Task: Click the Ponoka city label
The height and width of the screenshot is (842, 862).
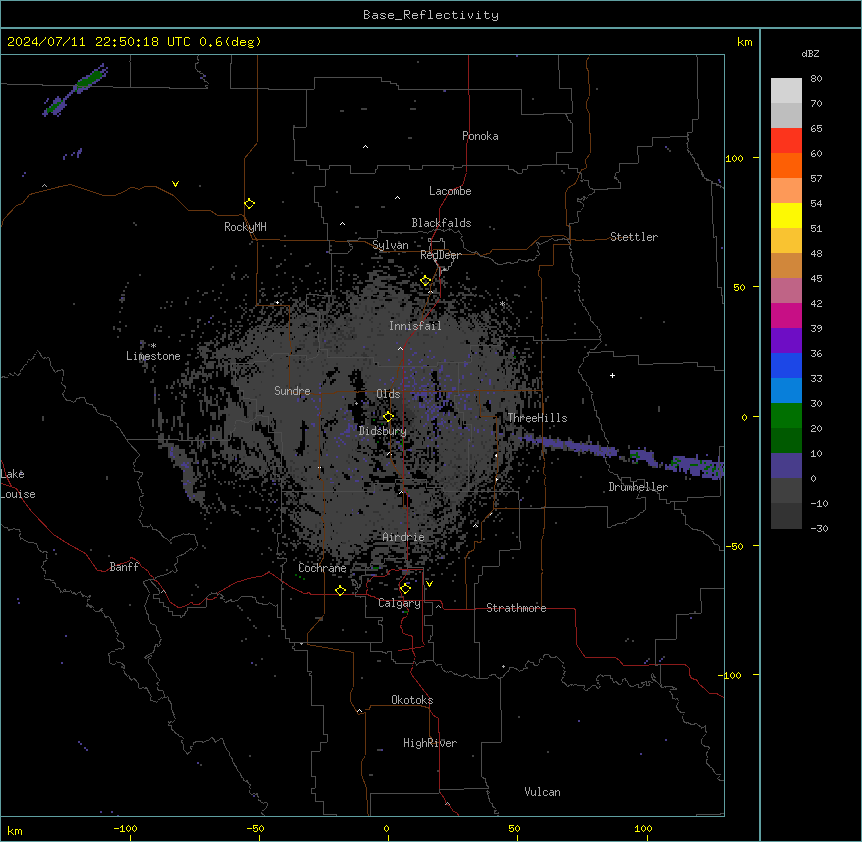Action: pyautogui.click(x=480, y=136)
